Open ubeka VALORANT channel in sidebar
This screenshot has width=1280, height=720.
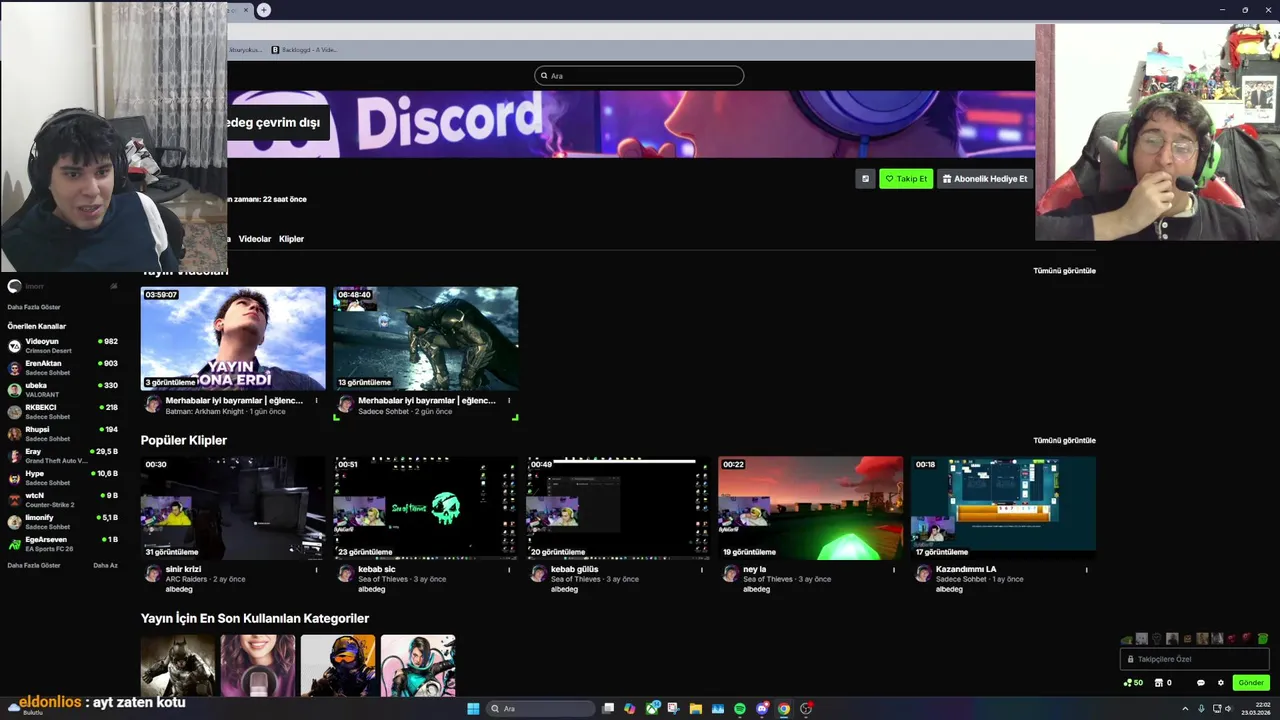pyautogui.click(x=62, y=390)
